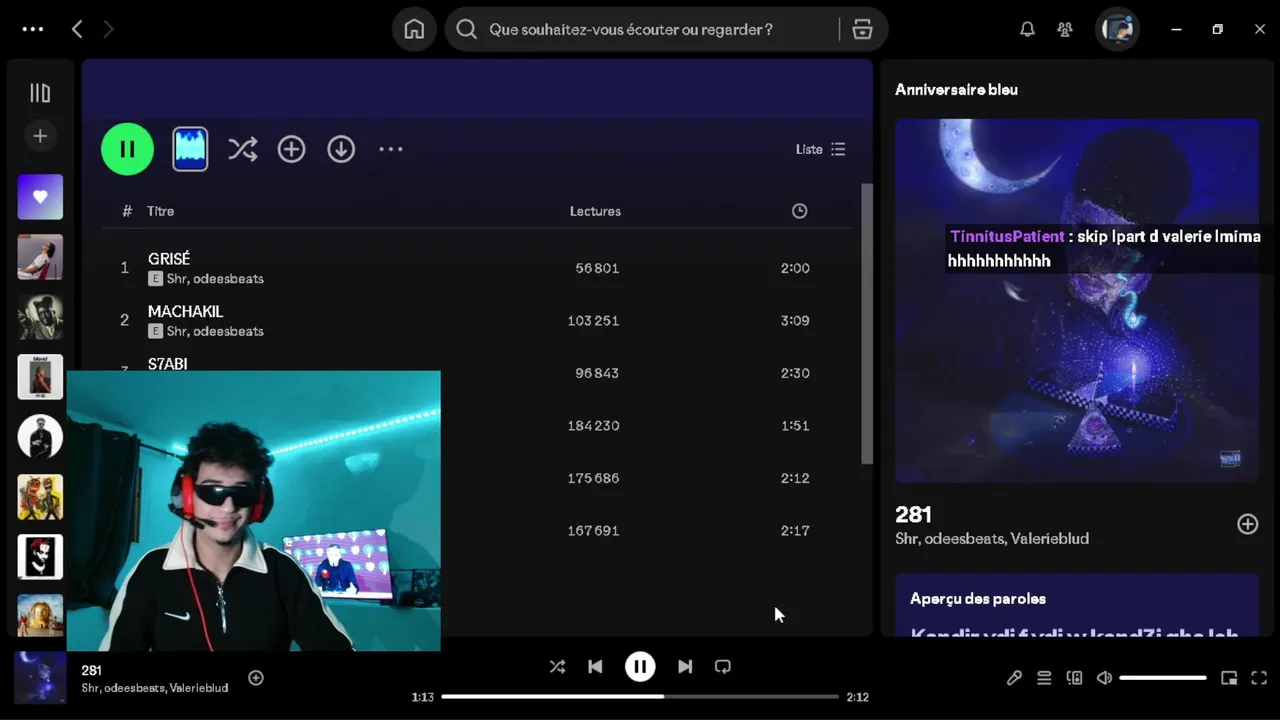Click the search field 'Que souhaitez-vous écouter'
Viewport: 1280px width, 720px height.
click(630, 29)
